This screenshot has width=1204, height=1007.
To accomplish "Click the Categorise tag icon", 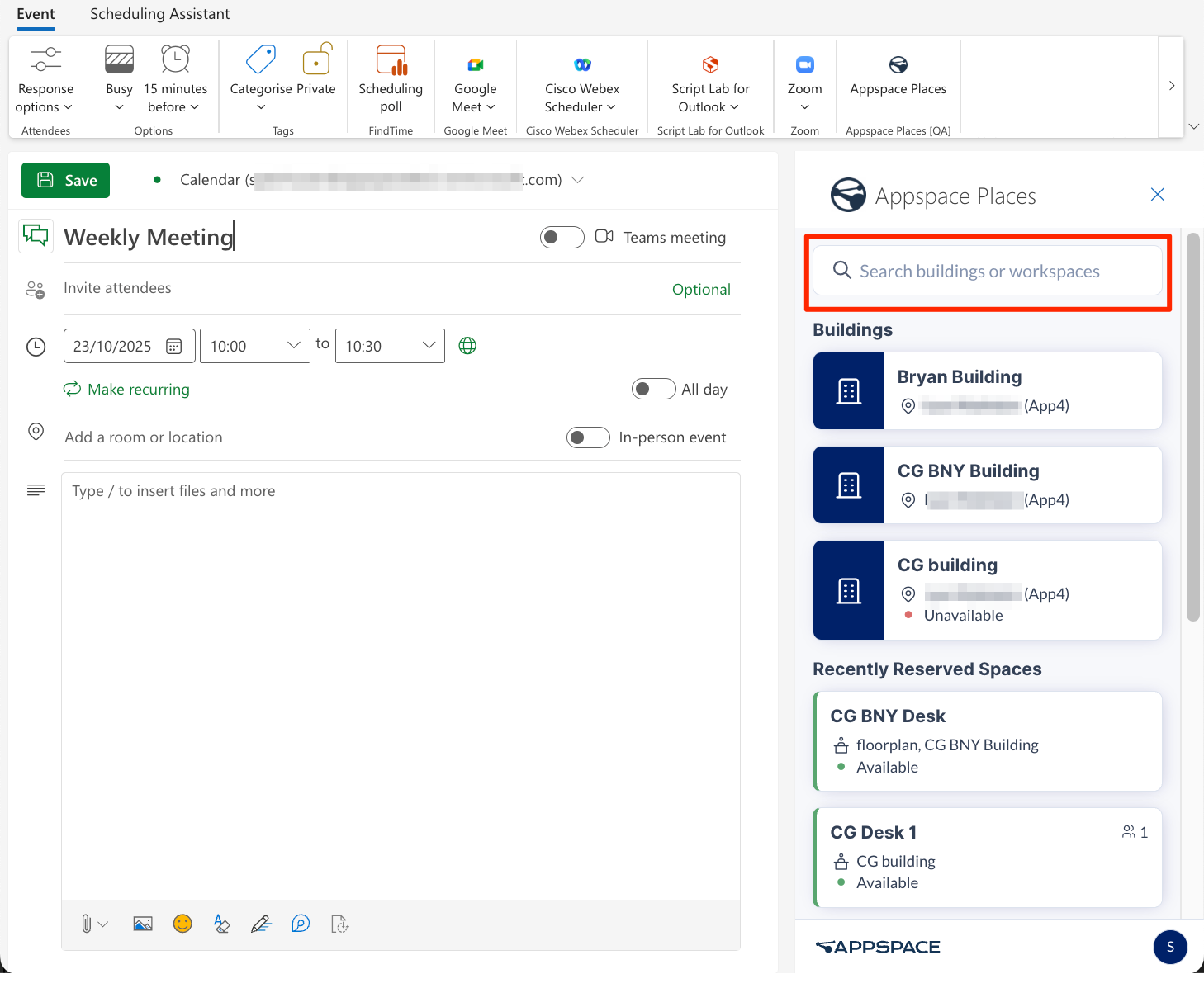I will click(261, 59).
